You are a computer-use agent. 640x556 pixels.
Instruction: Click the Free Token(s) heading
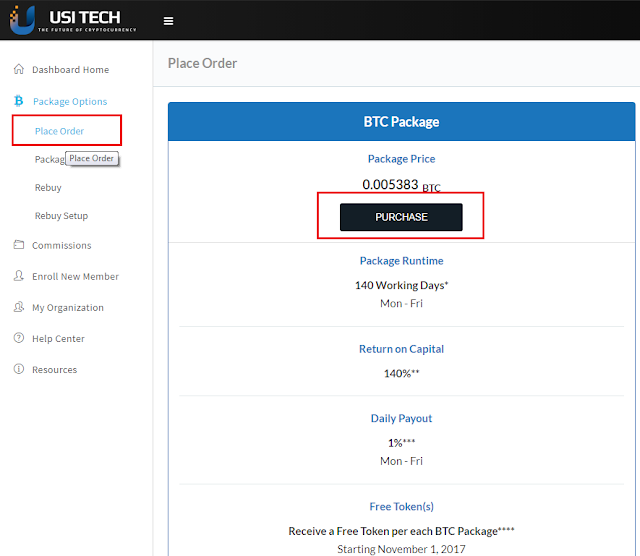402,507
